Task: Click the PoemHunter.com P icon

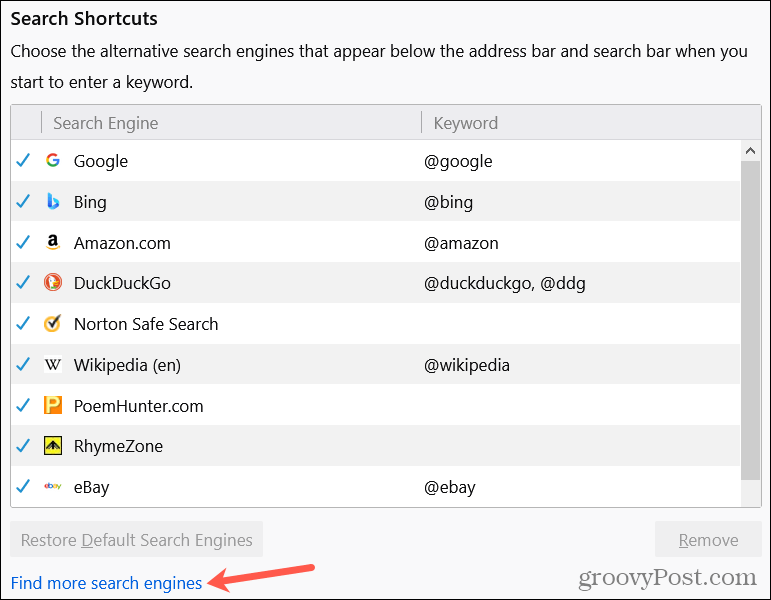Action: 53,405
